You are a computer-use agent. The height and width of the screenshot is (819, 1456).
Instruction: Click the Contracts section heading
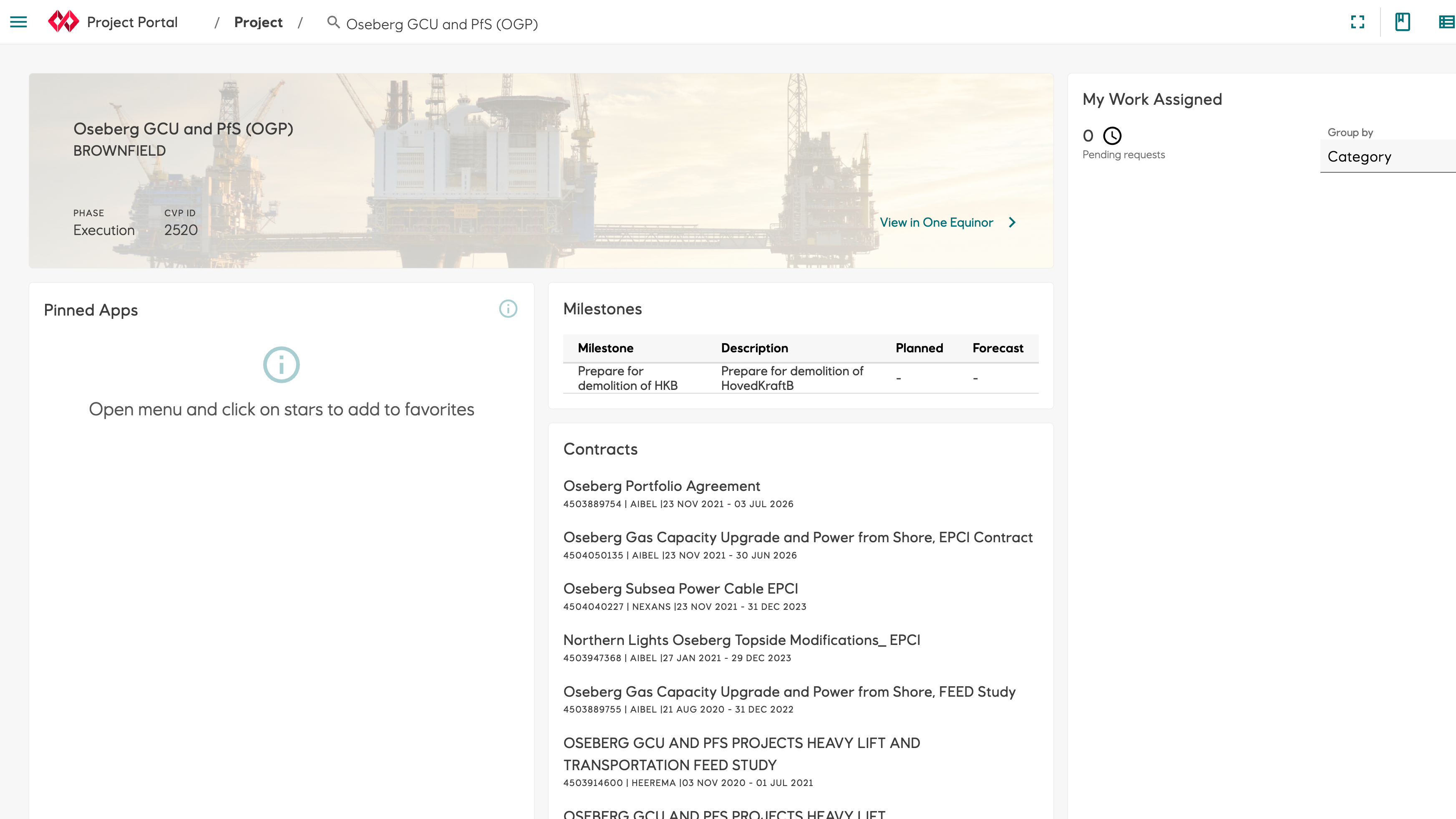600,449
